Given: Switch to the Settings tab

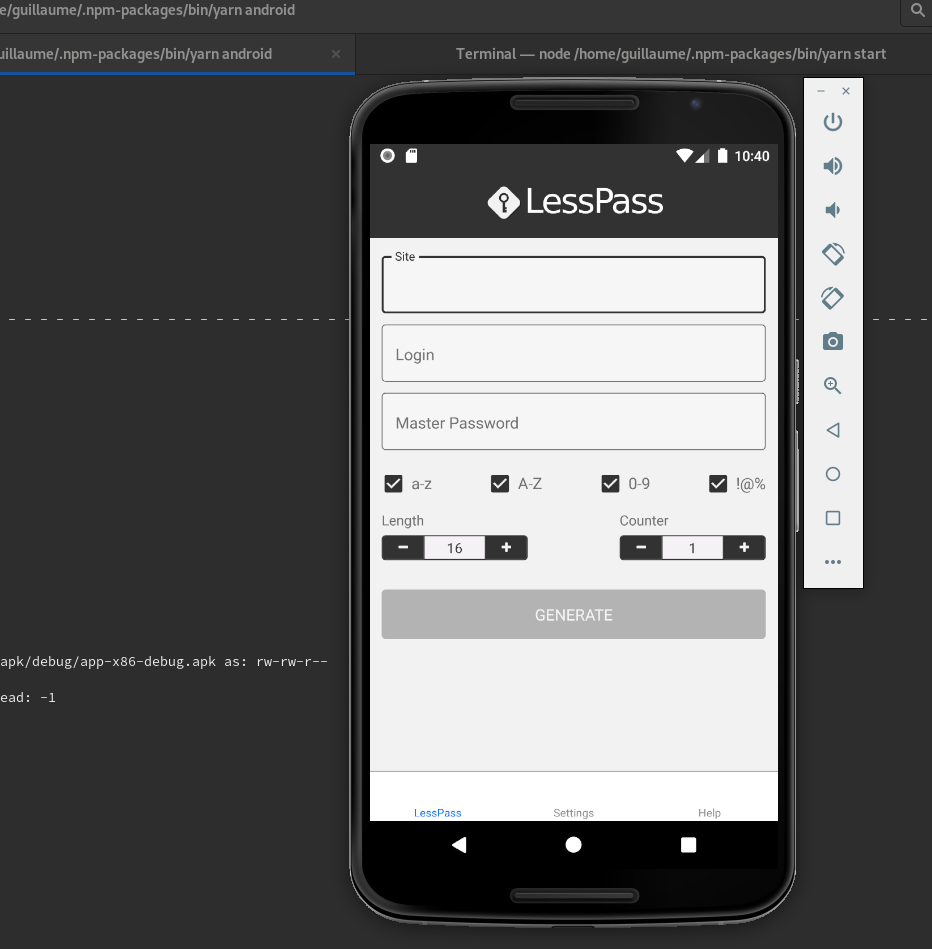Looking at the screenshot, I should pyautogui.click(x=573, y=813).
